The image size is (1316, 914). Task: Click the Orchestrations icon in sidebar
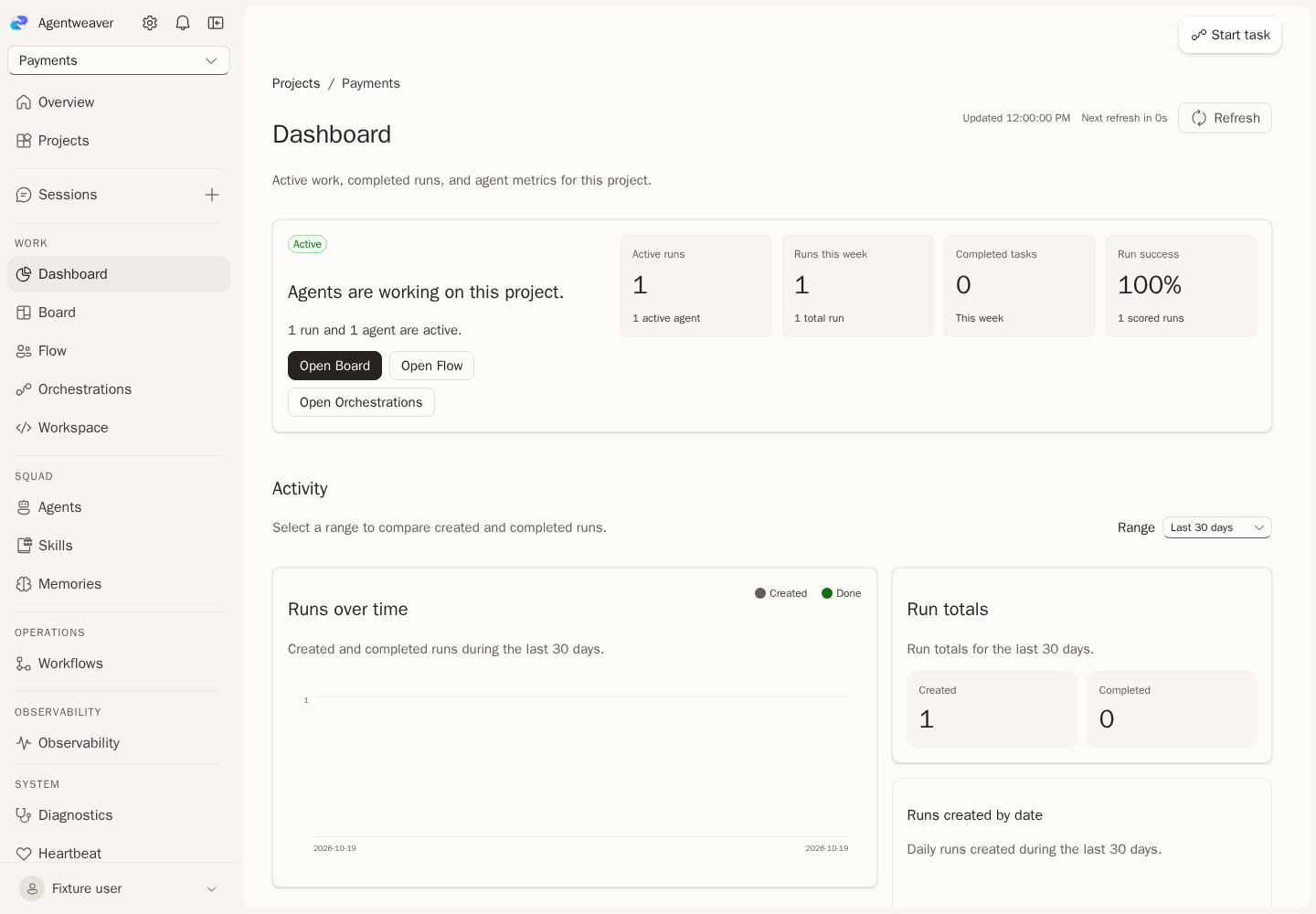click(x=24, y=389)
